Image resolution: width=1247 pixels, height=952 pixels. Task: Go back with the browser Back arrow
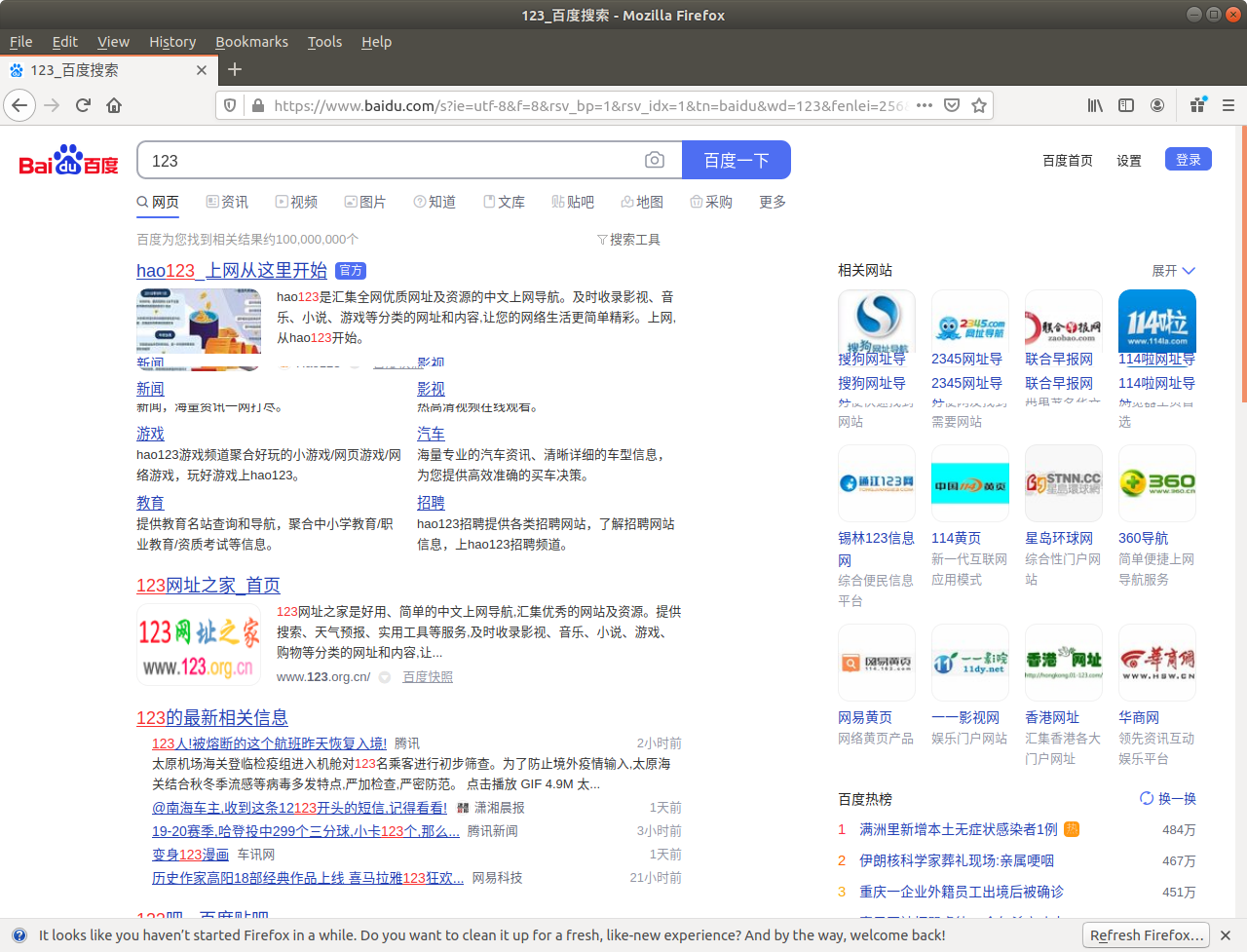coord(19,105)
